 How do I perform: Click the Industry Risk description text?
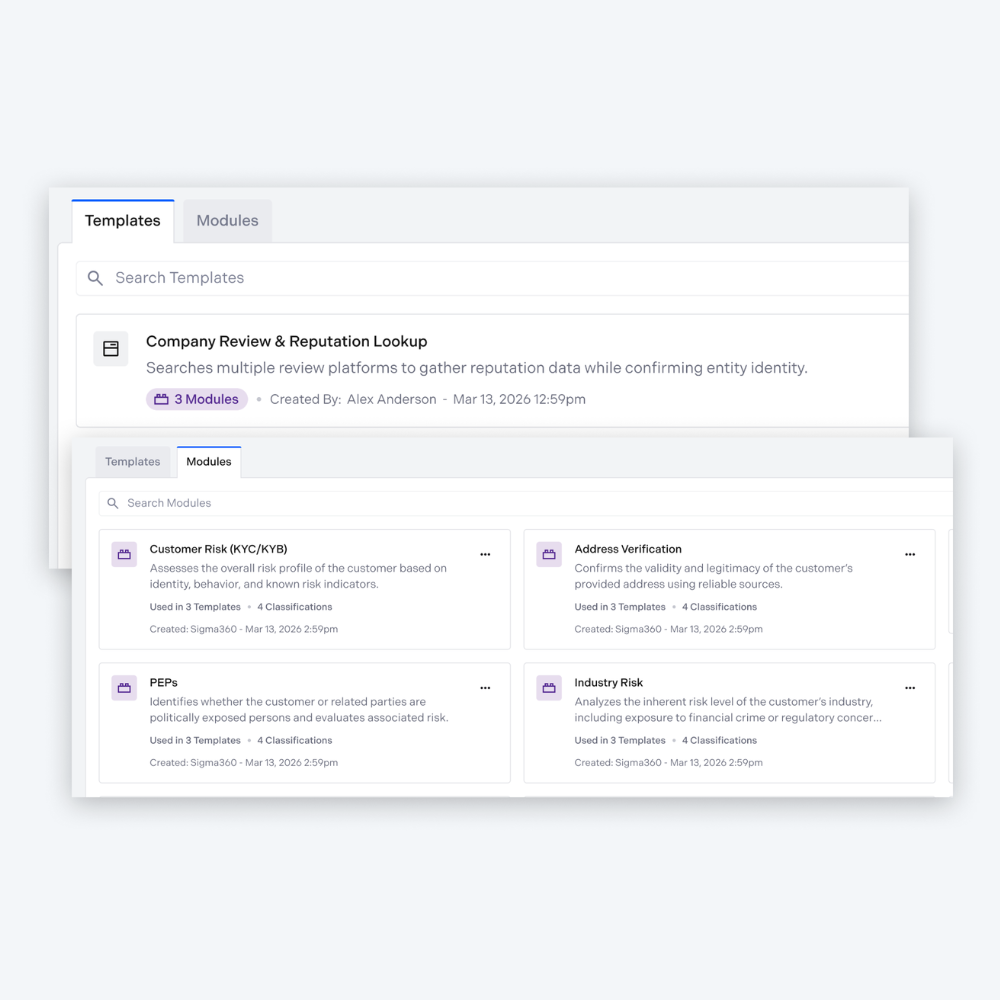click(728, 709)
